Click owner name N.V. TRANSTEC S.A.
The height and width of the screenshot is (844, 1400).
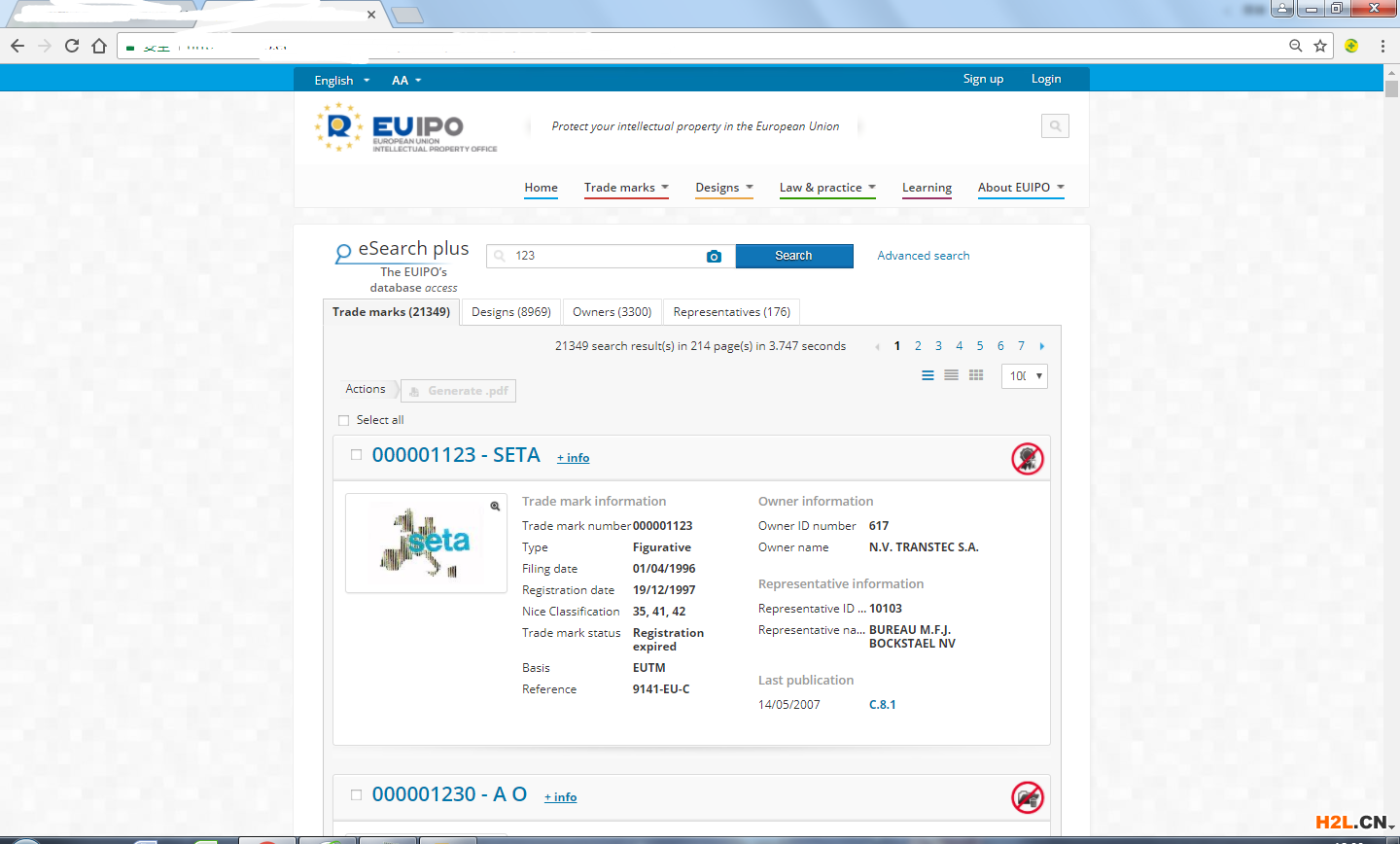pos(924,547)
